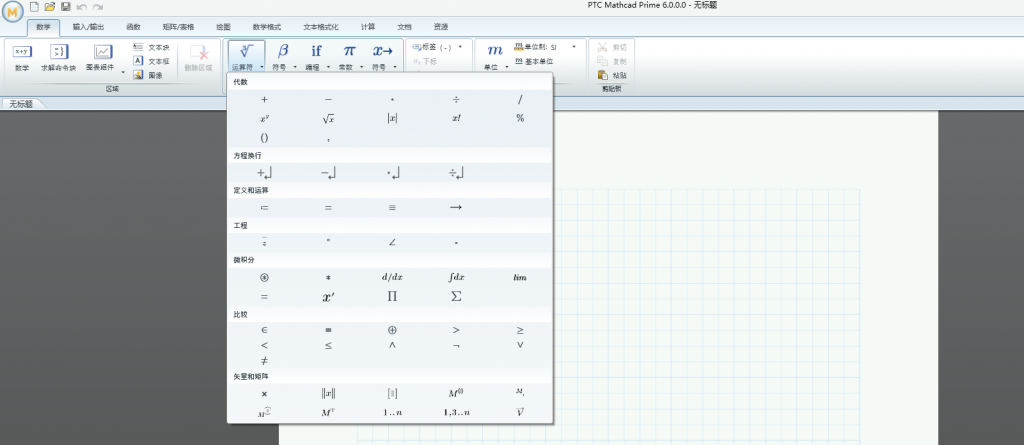Click the base units (基本单位) button
The width and height of the screenshot is (1024, 445).
pos(534,61)
